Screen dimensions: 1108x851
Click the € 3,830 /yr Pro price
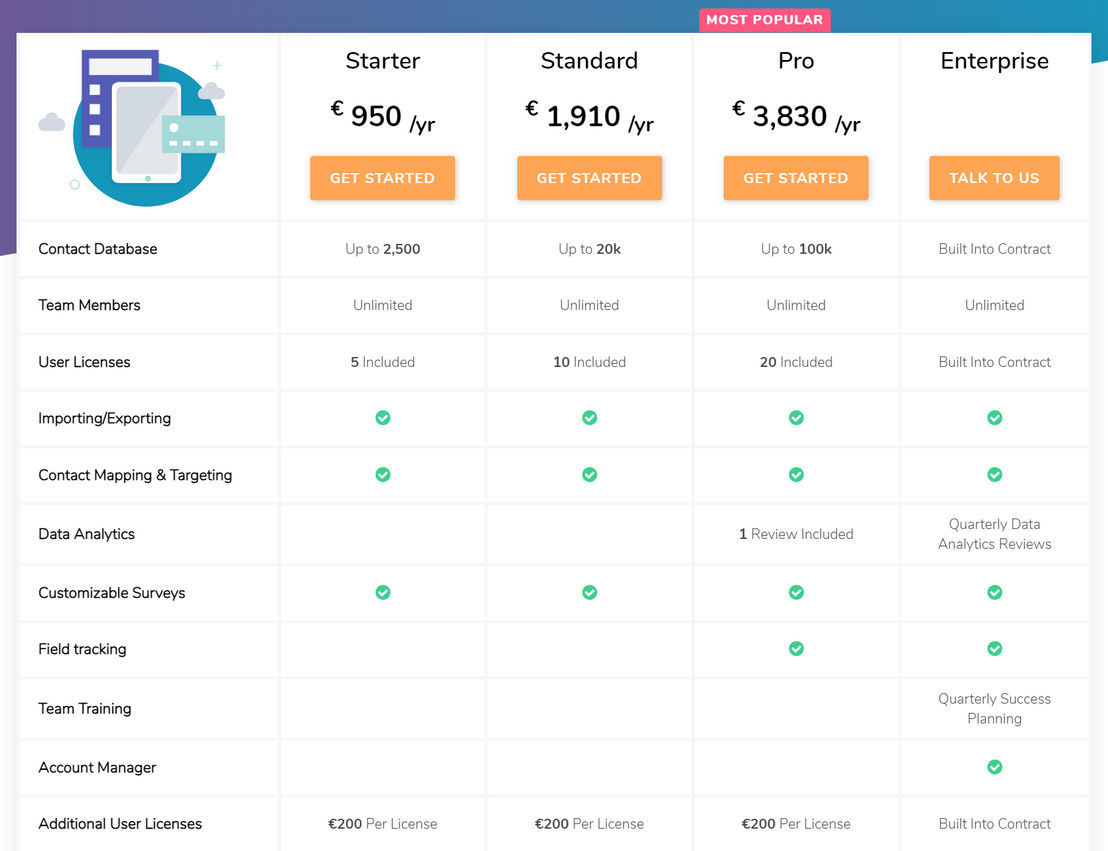pyautogui.click(x=796, y=117)
